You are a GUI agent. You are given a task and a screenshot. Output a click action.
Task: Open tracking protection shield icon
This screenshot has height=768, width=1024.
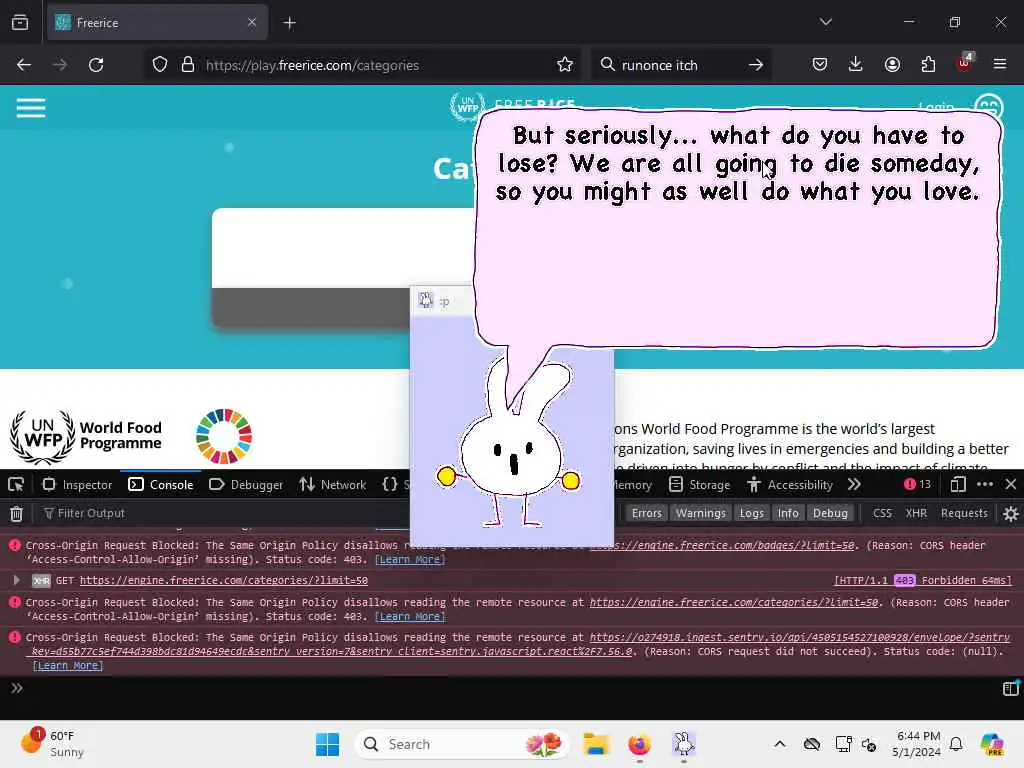coord(160,65)
